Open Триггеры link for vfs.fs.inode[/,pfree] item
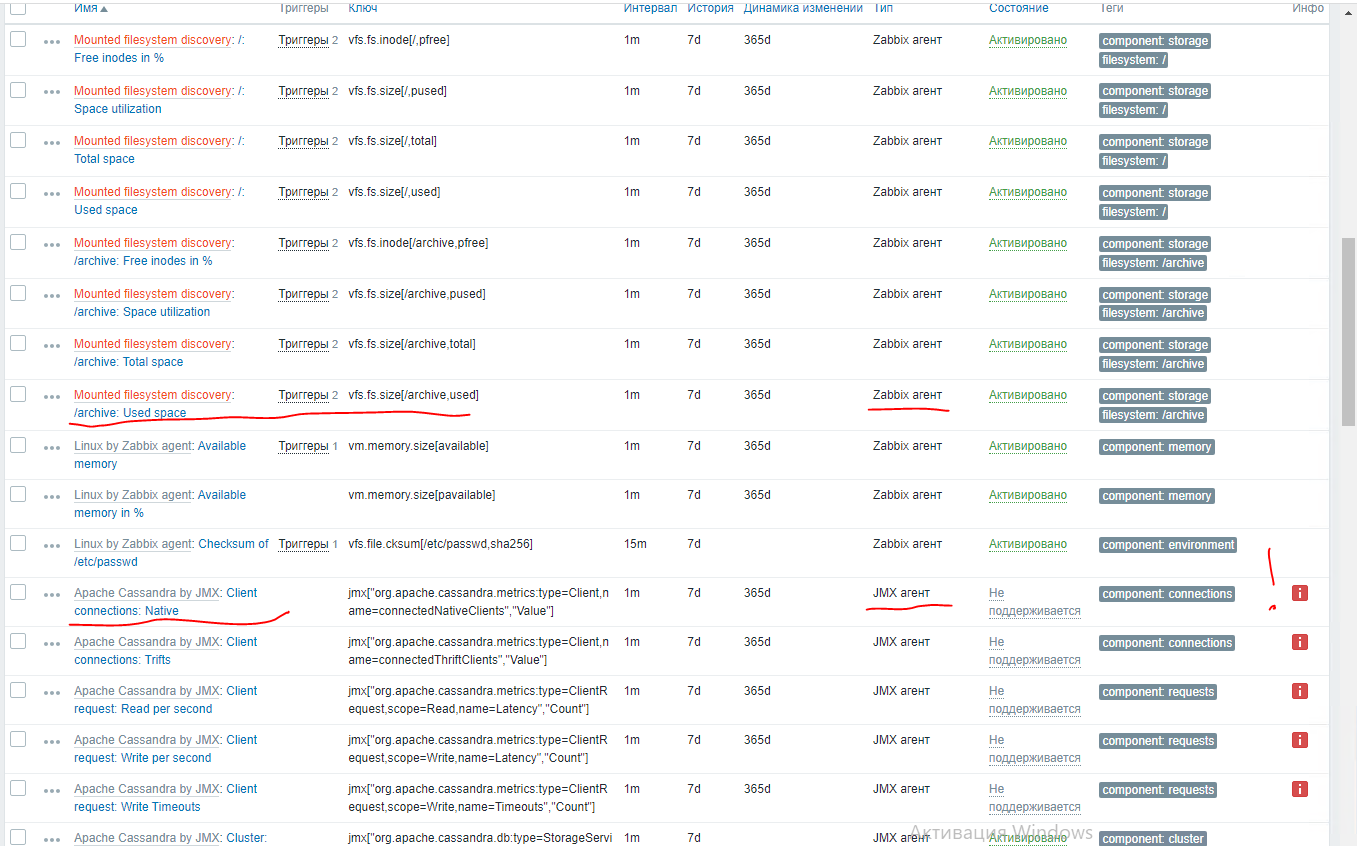The height and width of the screenshot is (846, 1357). [303, 40]
